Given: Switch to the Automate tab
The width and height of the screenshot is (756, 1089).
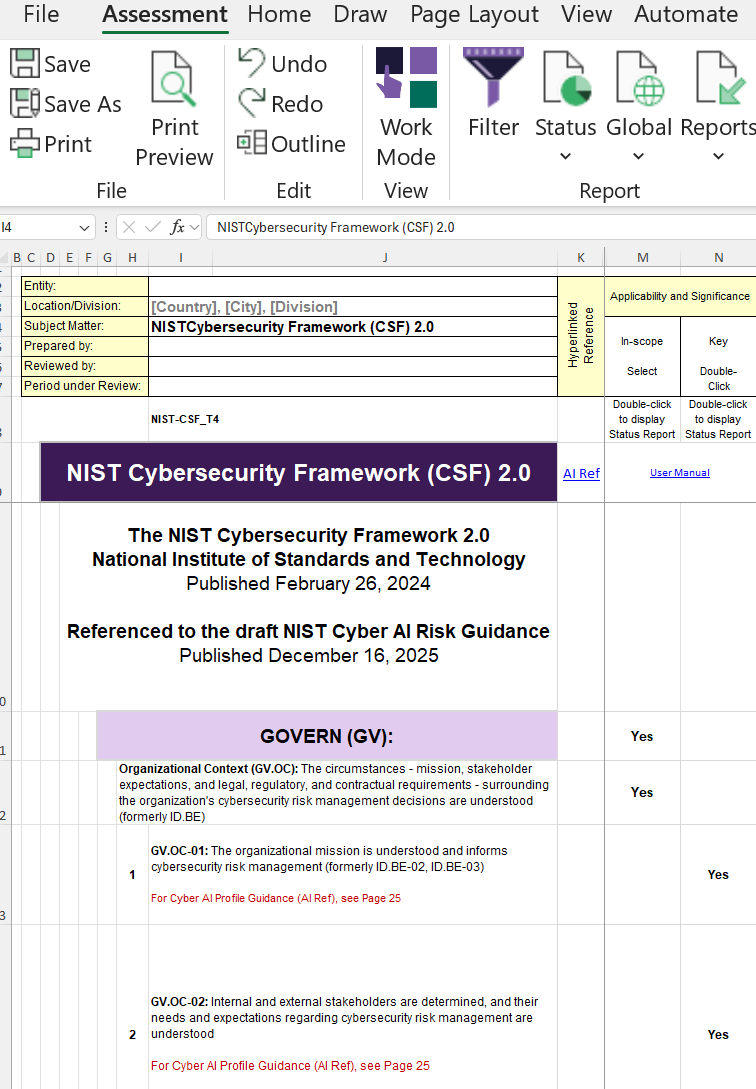Looking at the screenshot, I should coord(685,15).
